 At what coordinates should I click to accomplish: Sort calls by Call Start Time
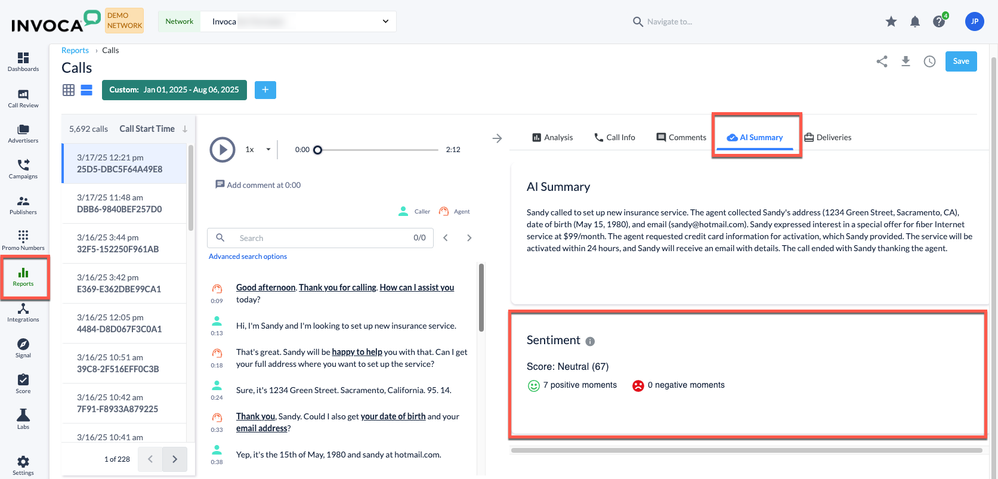click(153, 129)
